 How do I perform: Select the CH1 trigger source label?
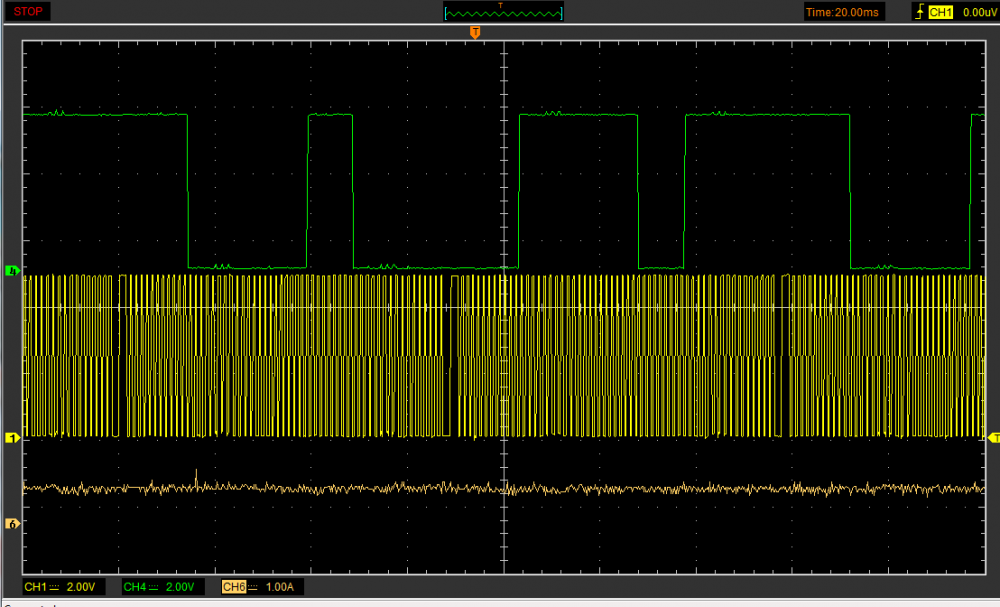[x=940, y=12]
